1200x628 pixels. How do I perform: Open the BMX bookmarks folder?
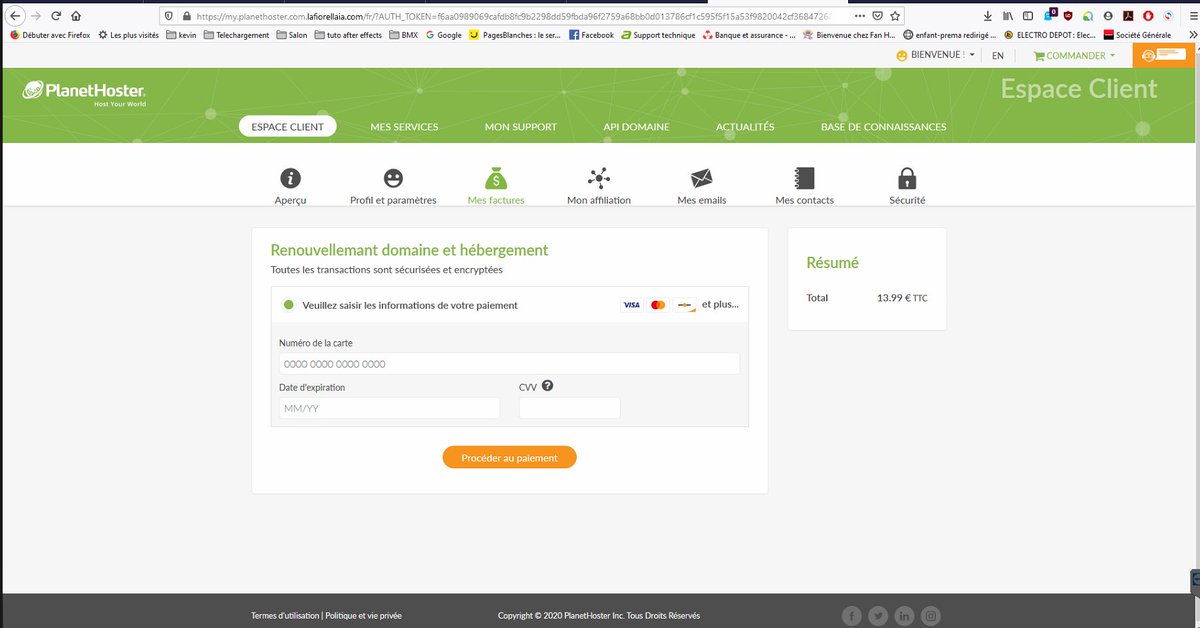tap(404, 35)
